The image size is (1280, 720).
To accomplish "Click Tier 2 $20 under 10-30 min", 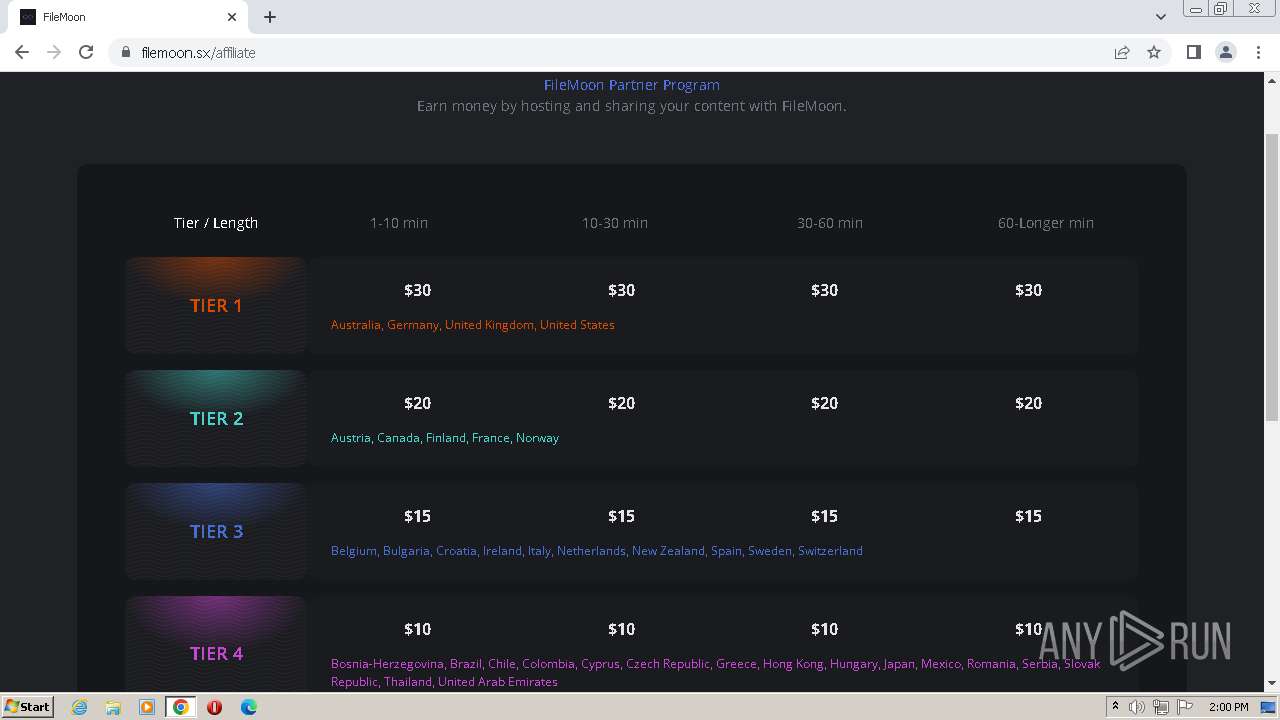I will coord(622,403).
